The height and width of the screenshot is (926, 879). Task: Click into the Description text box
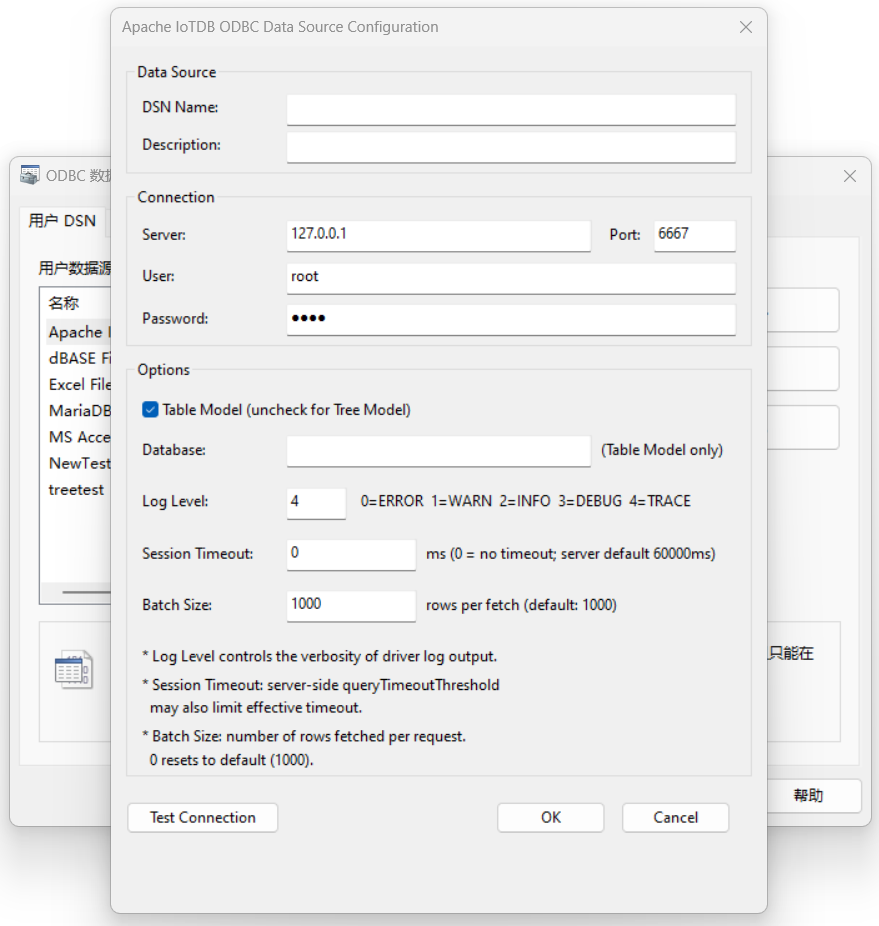[510, 146]
